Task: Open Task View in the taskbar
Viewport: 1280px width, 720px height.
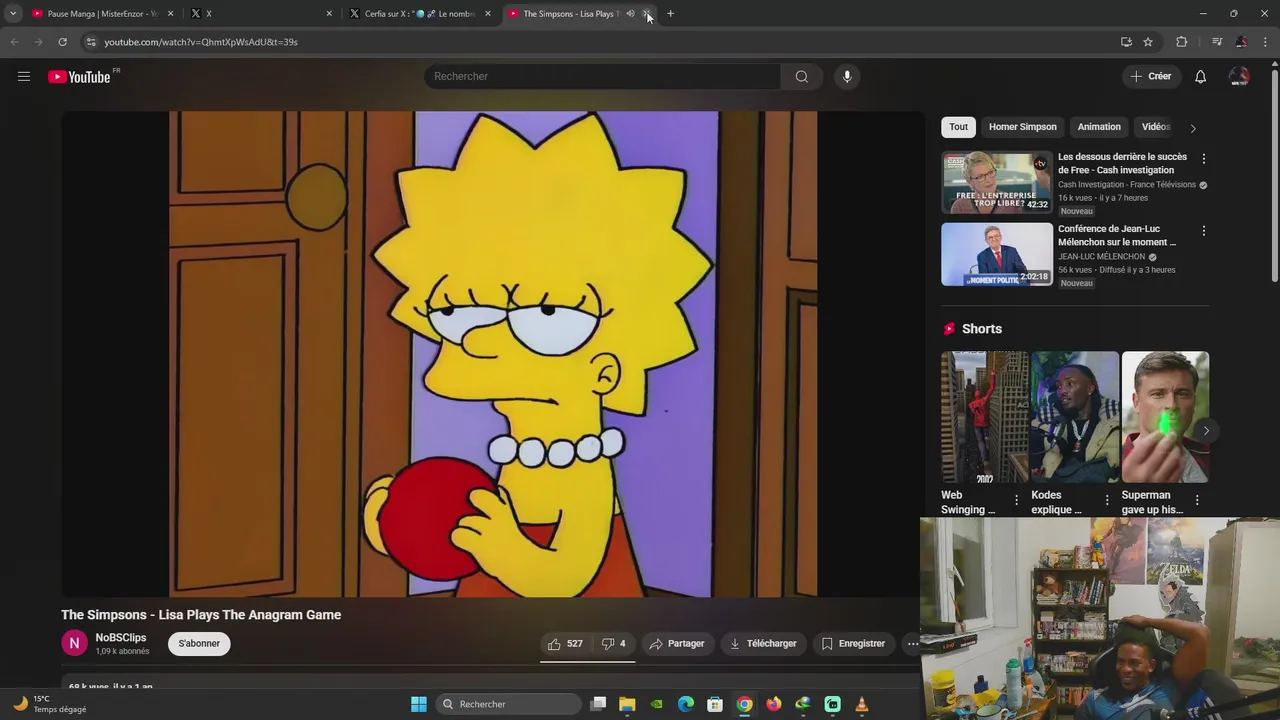Action: pos(598,704)
